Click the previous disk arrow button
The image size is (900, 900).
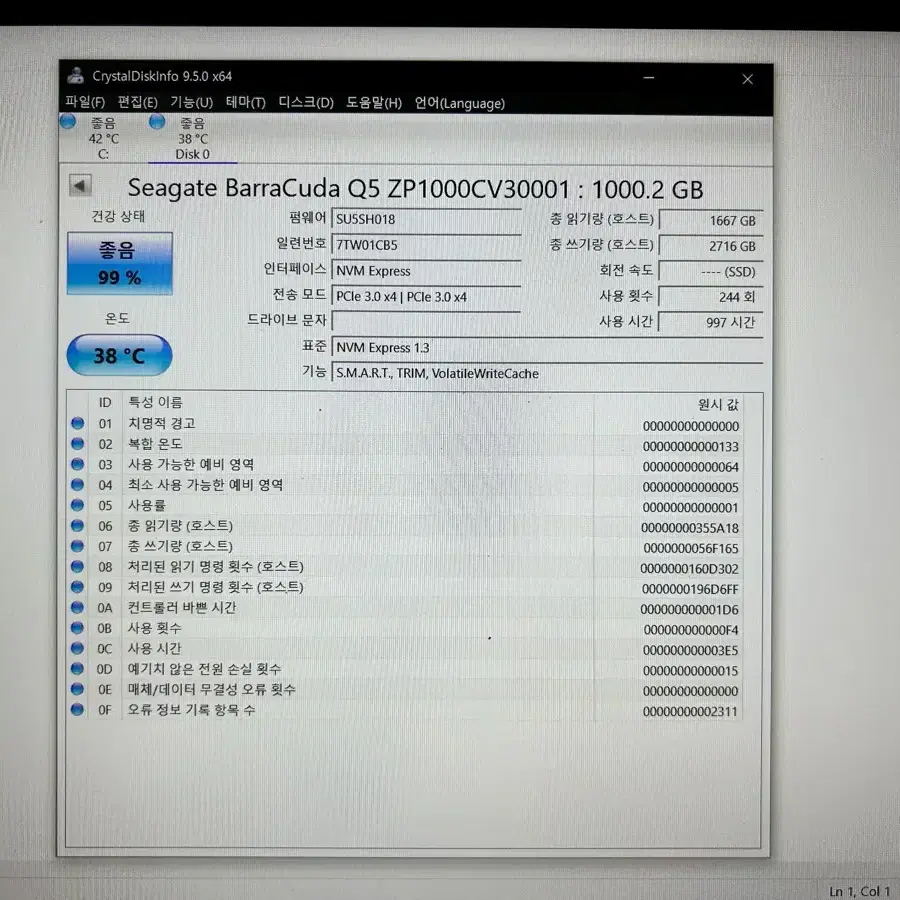[x=80, y=185]
